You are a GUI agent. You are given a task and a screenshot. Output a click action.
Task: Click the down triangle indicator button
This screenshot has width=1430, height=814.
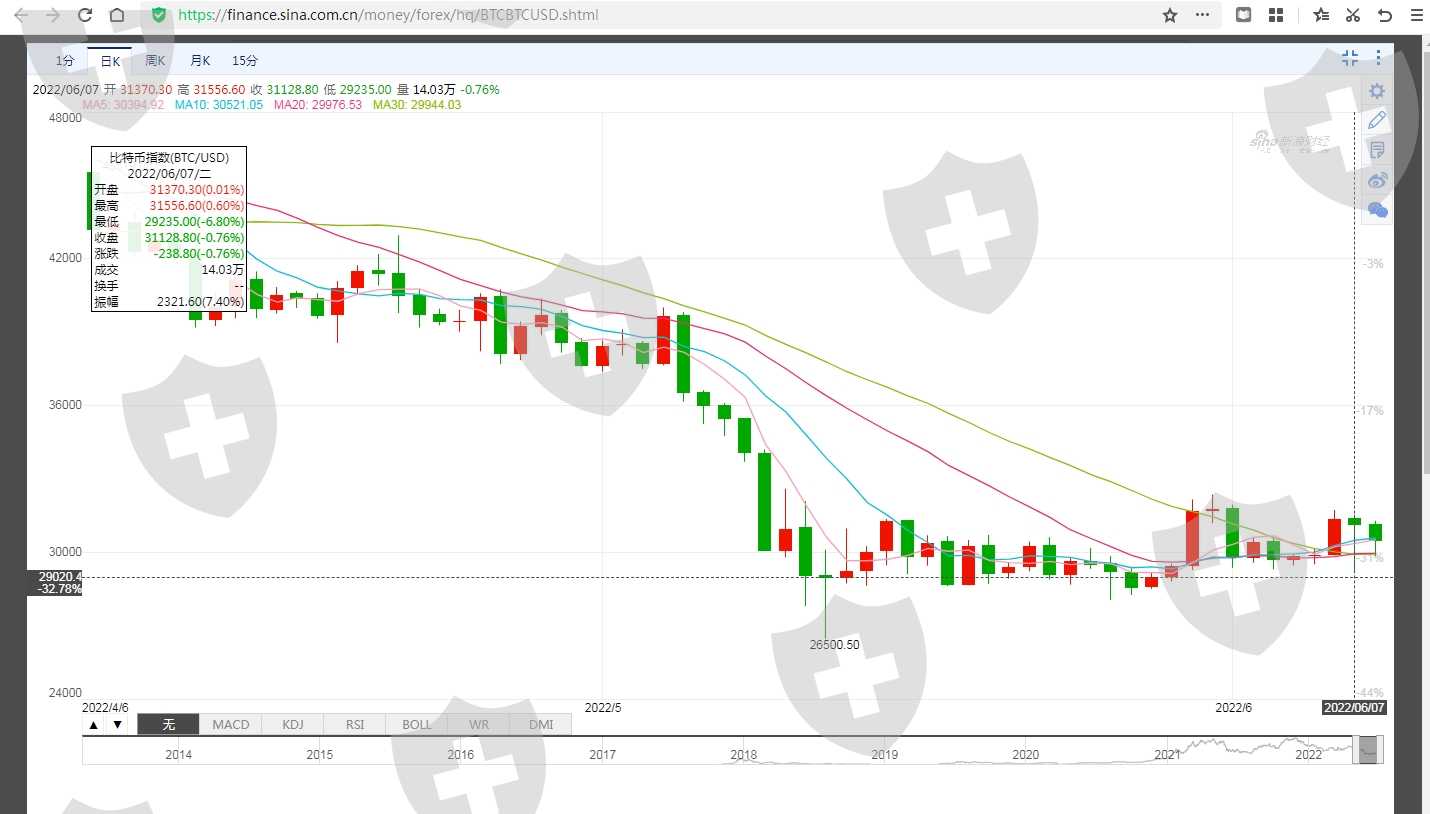click(x=117, y=725)
